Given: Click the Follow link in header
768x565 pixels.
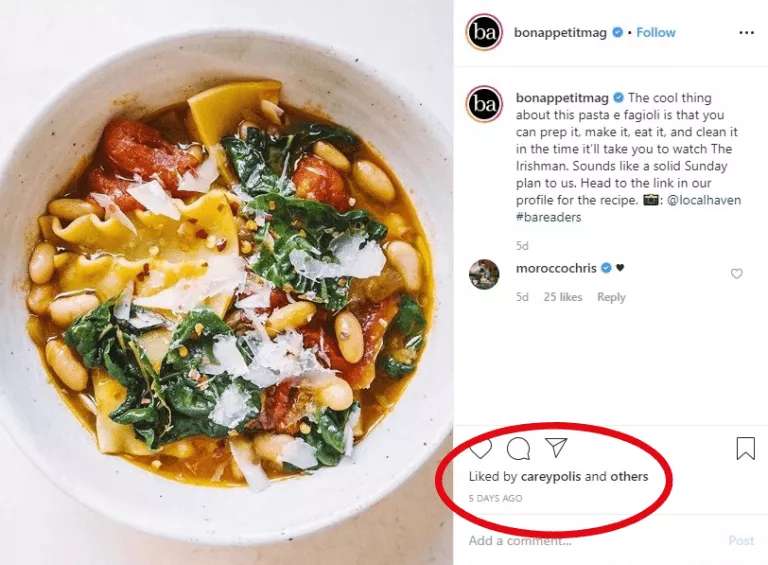Looking at the screenshot, I should coord(656,32).
